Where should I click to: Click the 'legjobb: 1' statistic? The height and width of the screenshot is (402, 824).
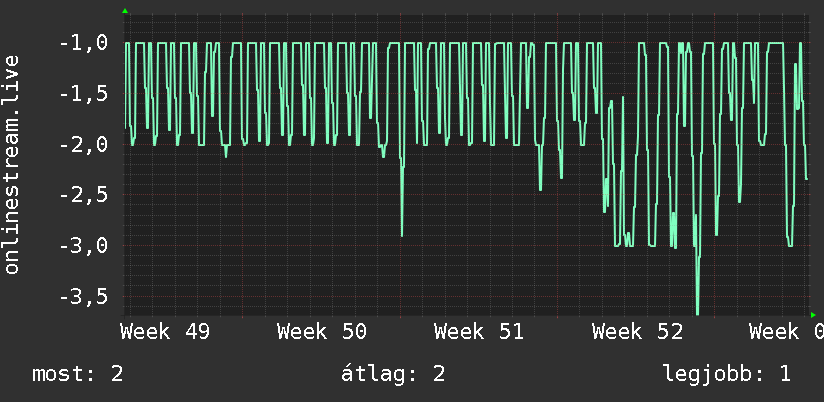click(x=727, y=374)
